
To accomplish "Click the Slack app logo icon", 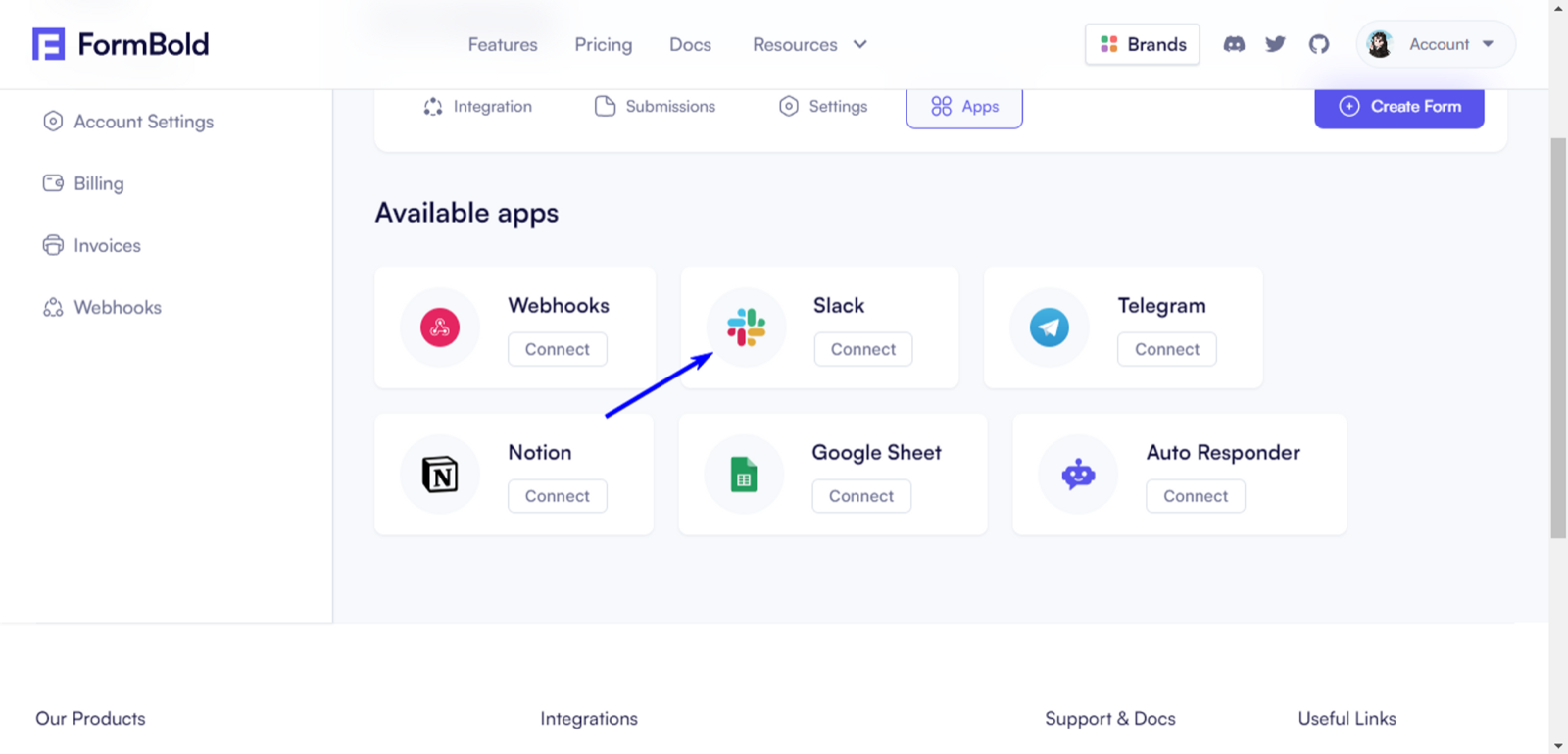I will coord(746,327).
